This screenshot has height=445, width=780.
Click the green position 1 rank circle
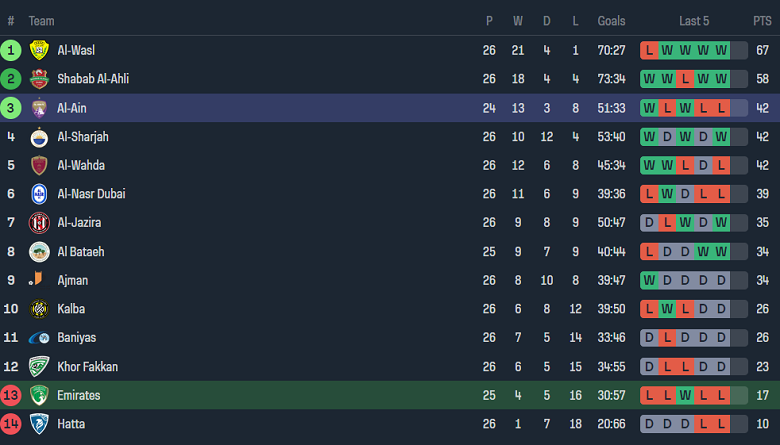point(11,50)
